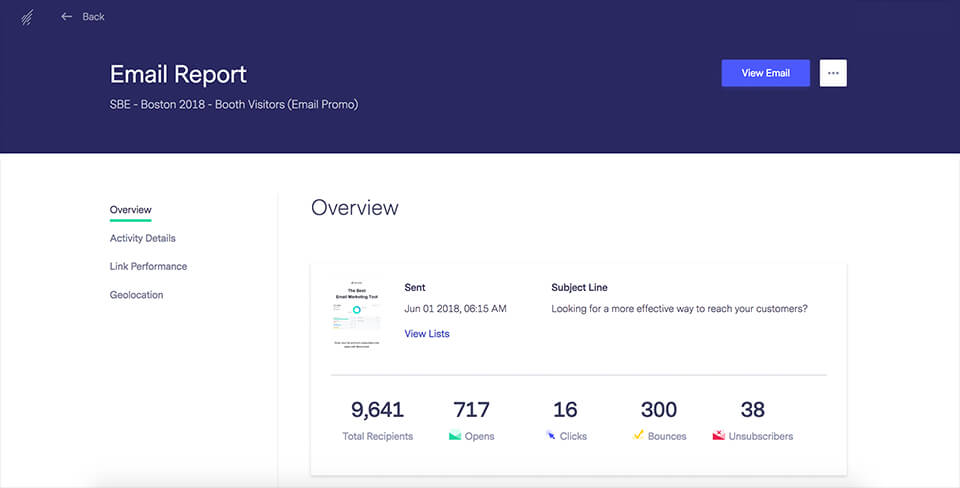Click the 9,641 Total Recipients stat
This screenshot has height=488, width=960.
(x=377, y=410)
